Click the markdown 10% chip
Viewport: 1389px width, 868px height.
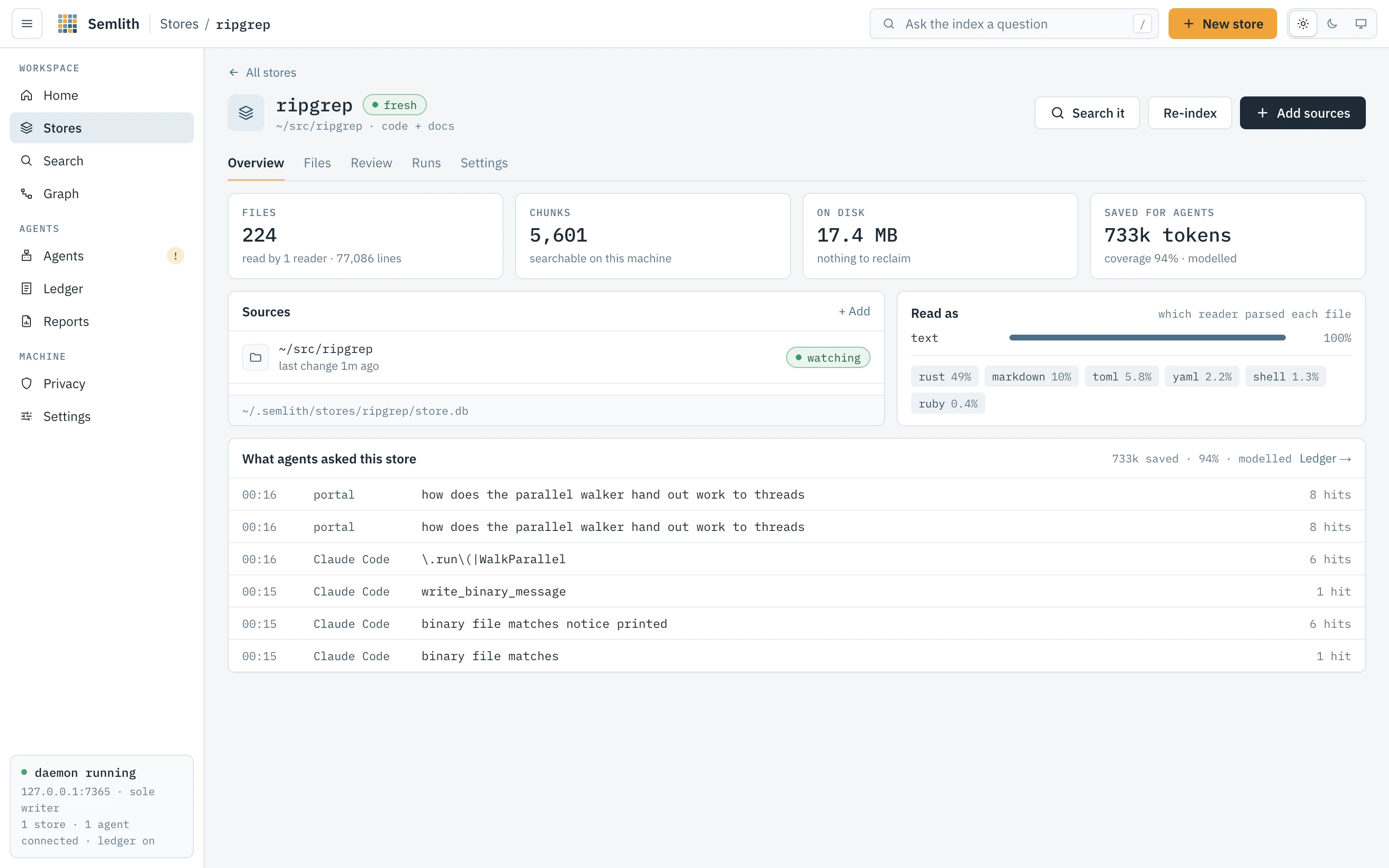(1031, 377)
